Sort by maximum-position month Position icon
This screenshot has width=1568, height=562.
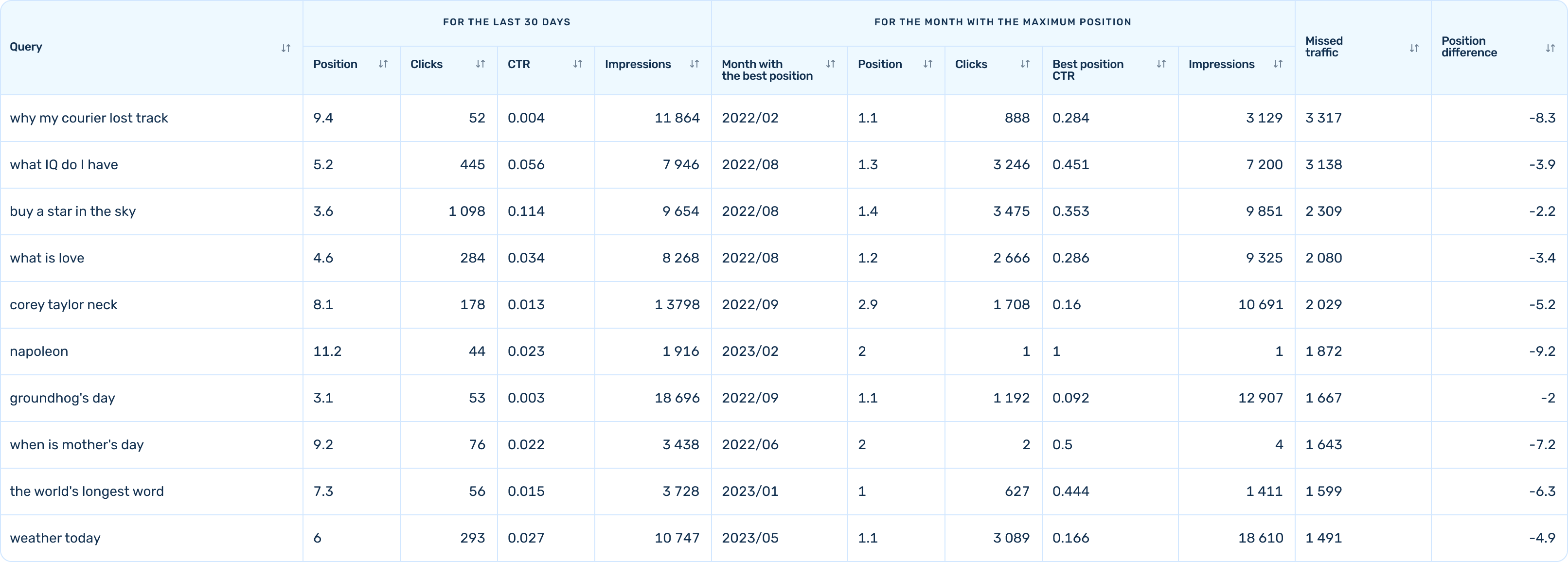pos(927,64)
